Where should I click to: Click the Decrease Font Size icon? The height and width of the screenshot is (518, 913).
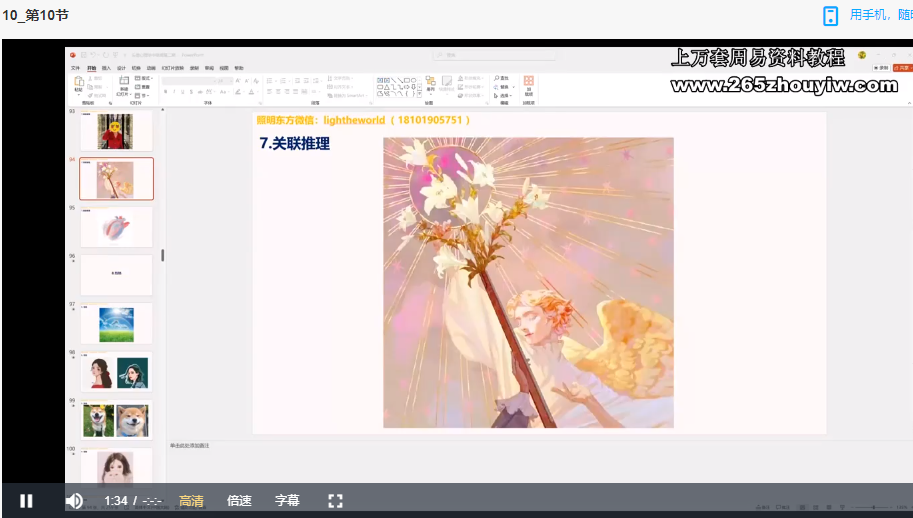point(247,80)
